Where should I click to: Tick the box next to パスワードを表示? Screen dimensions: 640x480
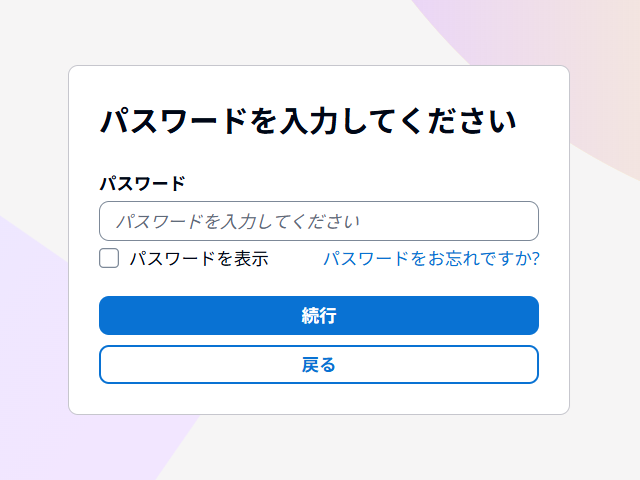coord(109,259)
